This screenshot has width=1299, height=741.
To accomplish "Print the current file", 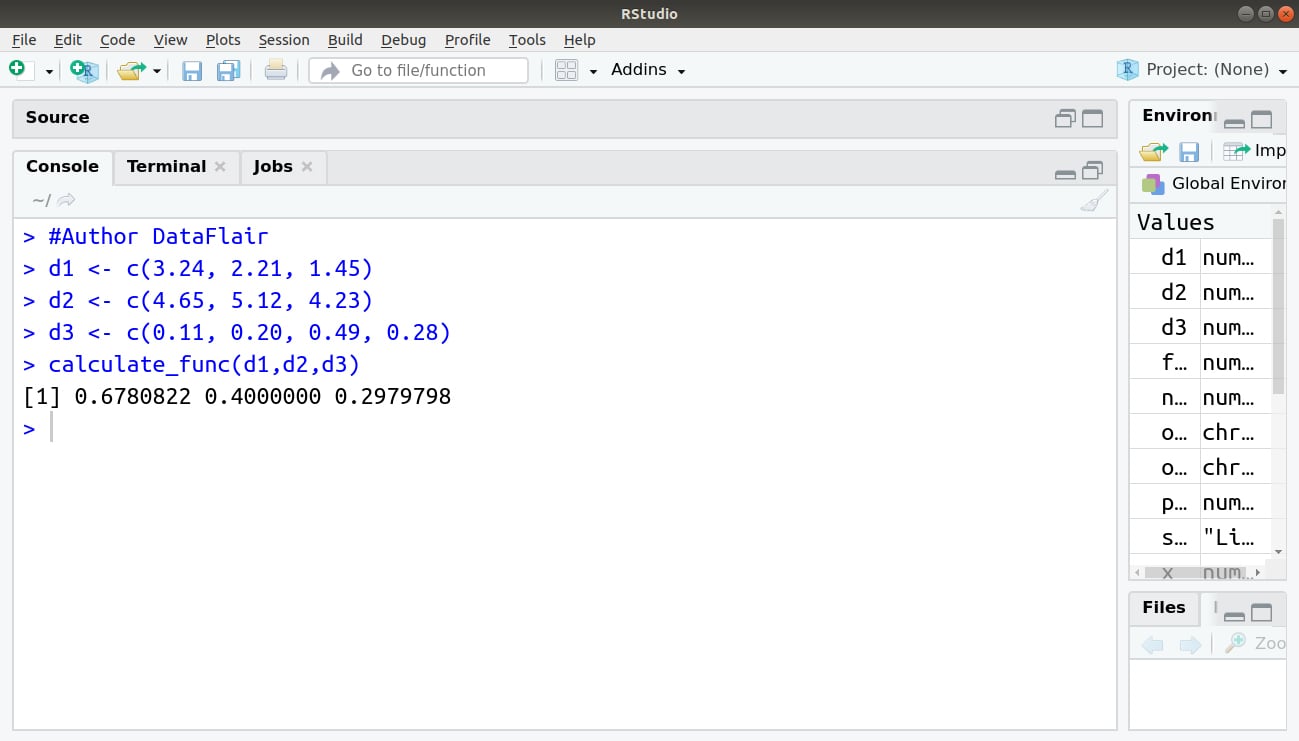I will tap(276, 70).
